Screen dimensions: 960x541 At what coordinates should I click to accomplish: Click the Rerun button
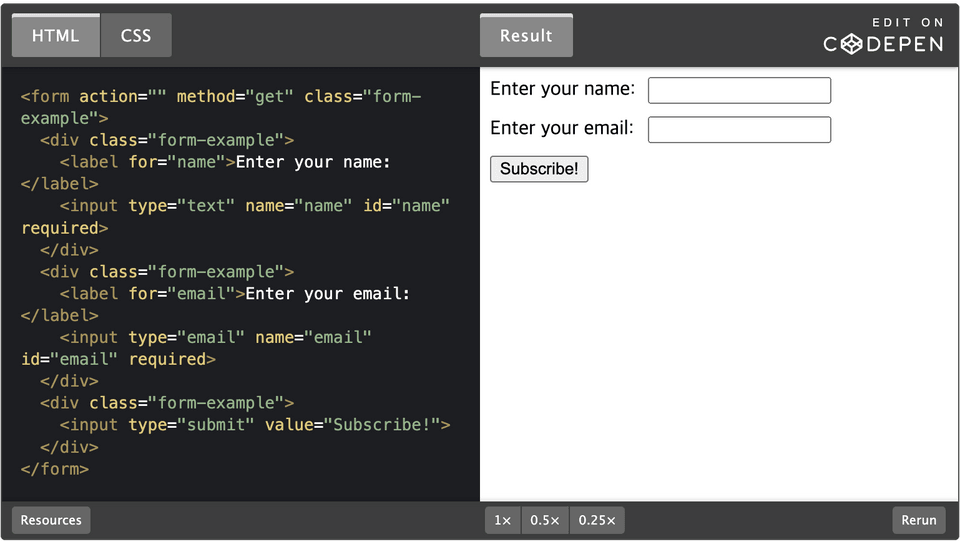click(x=919, y=520)
